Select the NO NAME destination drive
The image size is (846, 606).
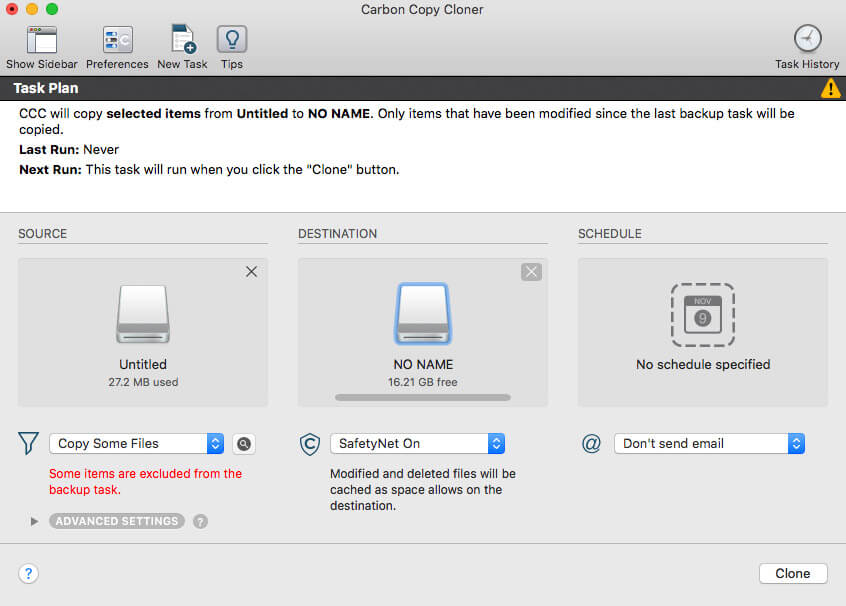point(422,315)
